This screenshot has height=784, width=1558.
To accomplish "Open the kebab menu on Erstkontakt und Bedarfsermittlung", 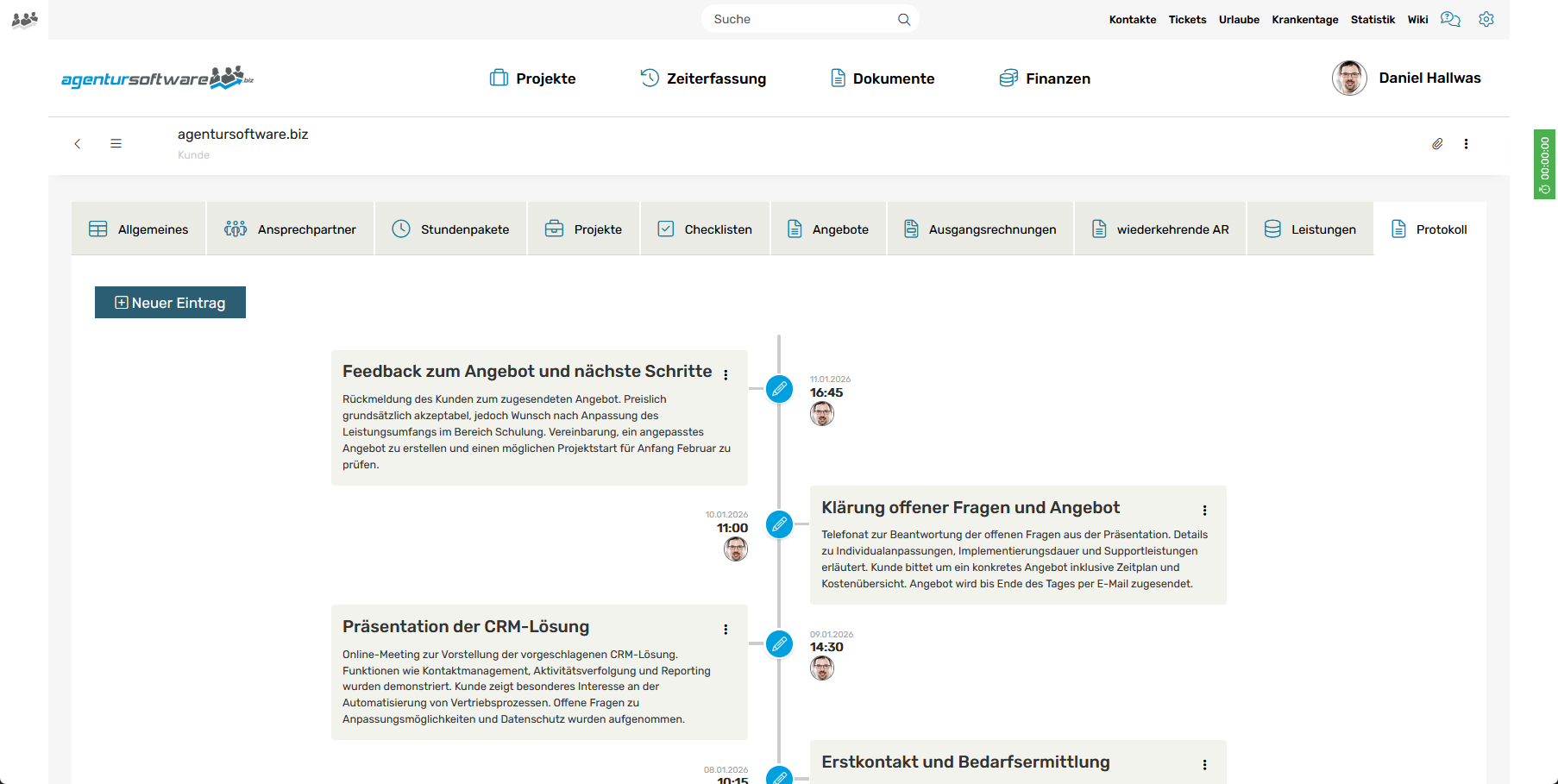I will coord(1204,764).
